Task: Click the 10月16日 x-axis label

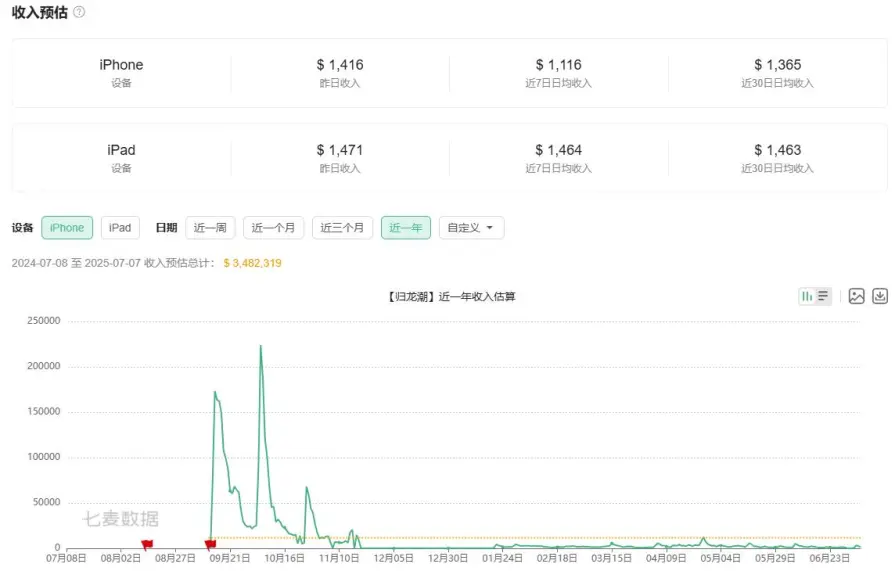Action: [284, 558]
